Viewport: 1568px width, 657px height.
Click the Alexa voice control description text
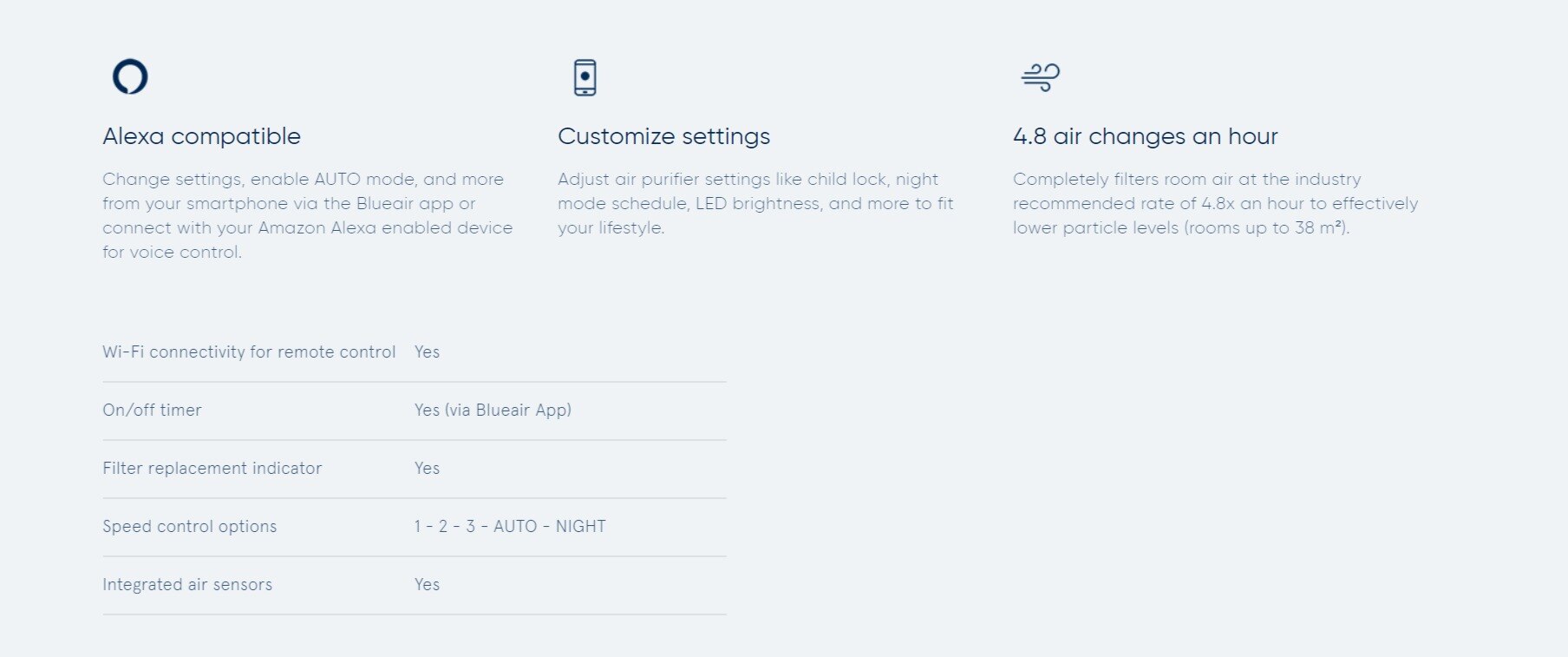tap(308, 215)
